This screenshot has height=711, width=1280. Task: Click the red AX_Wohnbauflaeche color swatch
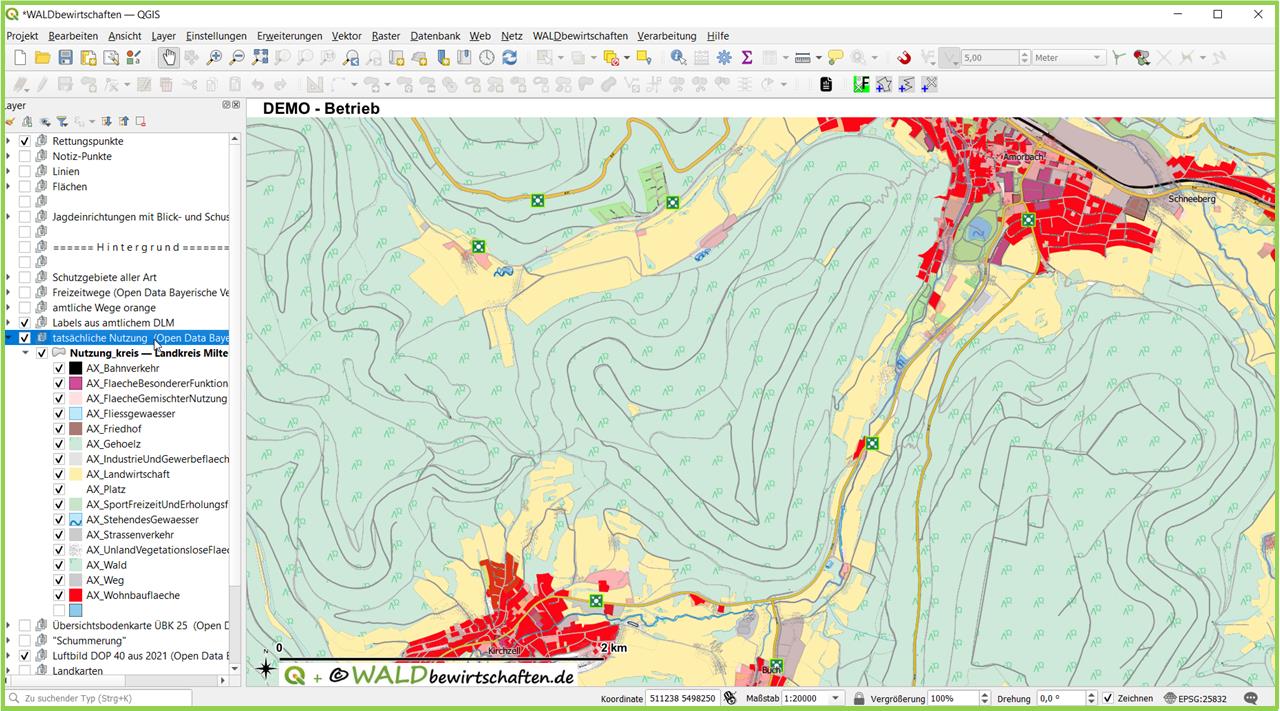pos(75,595)
